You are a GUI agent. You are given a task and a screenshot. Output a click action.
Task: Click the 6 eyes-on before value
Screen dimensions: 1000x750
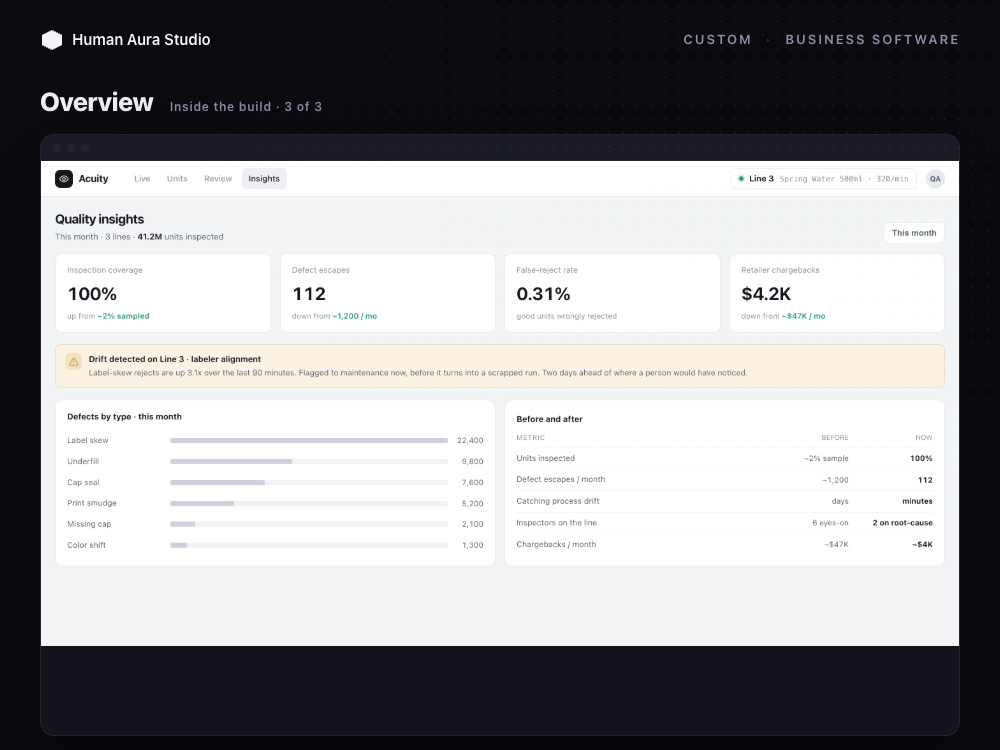[830, 523]
